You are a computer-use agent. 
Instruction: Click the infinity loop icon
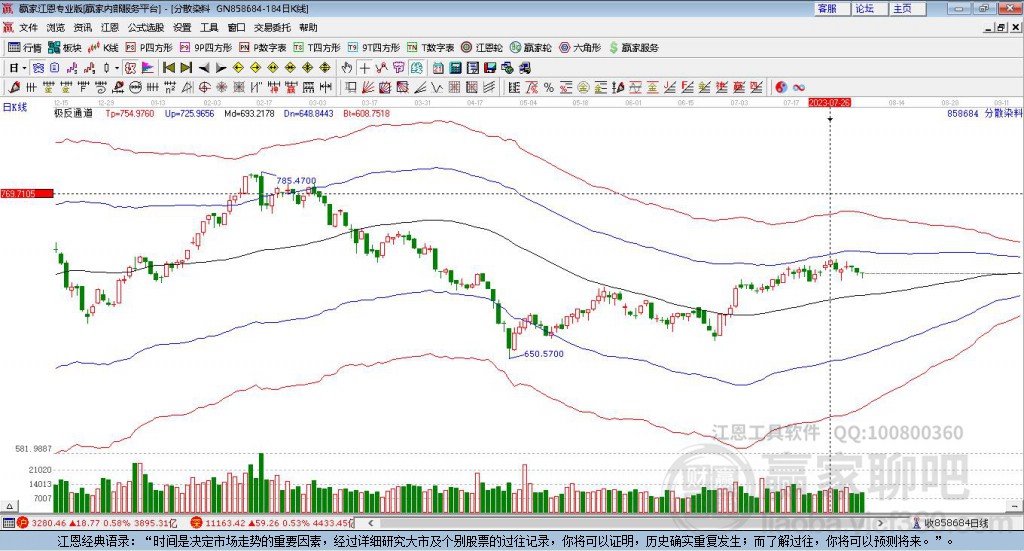(x=798, y=87)
